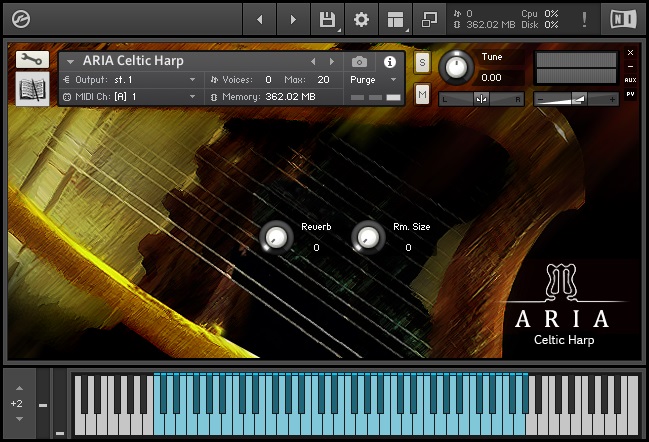Click the Reverb knob
Viewport: 649px width, 442px height.
[x=276, y=237]
